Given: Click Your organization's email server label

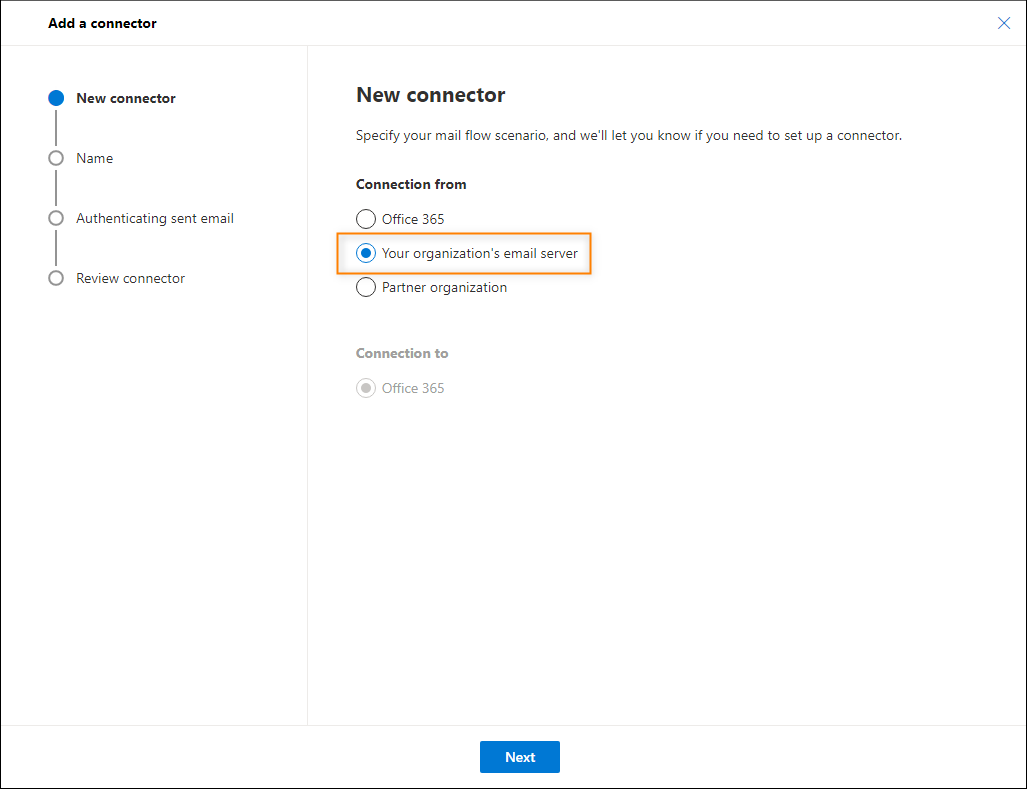Looking at the screenshot, I should 479,253.
